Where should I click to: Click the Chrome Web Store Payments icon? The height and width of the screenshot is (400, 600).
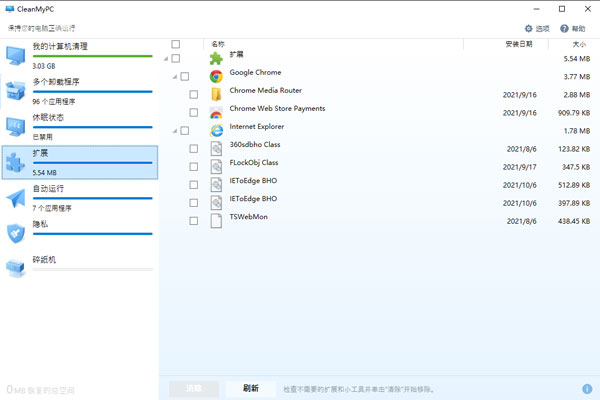pyautogui.click(x=216, y=113)
